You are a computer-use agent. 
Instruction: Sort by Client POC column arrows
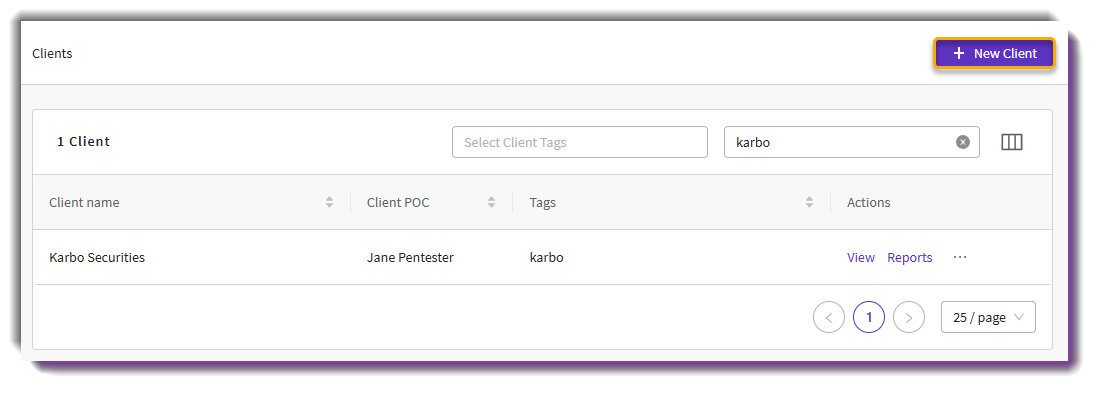click(x=491, y=203)
